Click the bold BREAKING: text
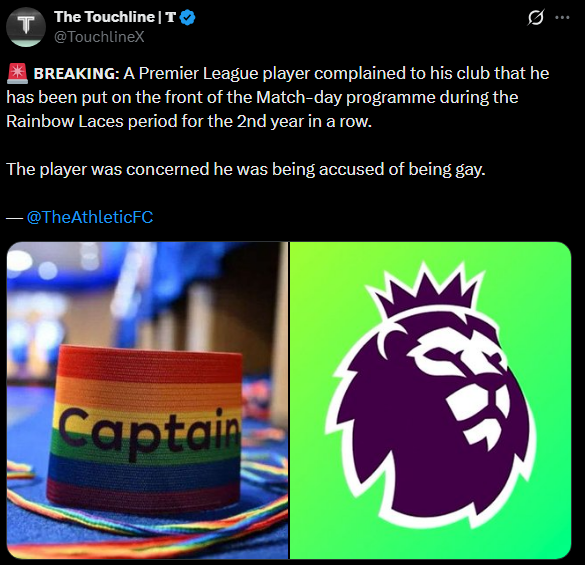The image size is (585, 565). pos(76,73)
